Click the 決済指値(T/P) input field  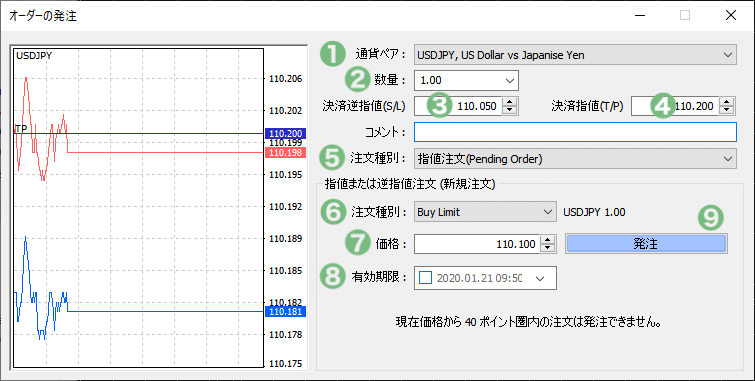675,106
